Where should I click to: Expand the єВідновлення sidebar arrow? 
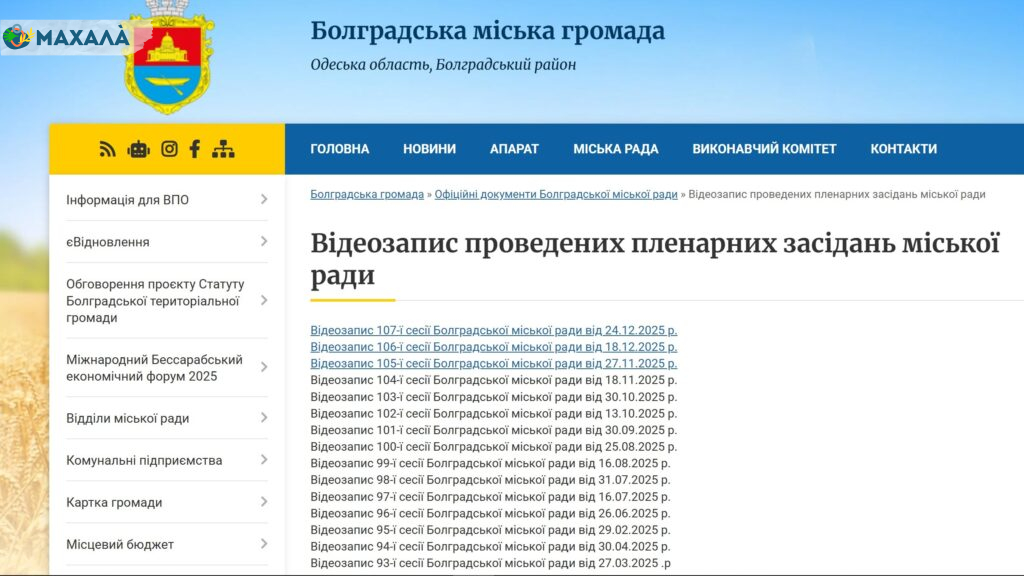pyautogui.click(x=264, y=242)
